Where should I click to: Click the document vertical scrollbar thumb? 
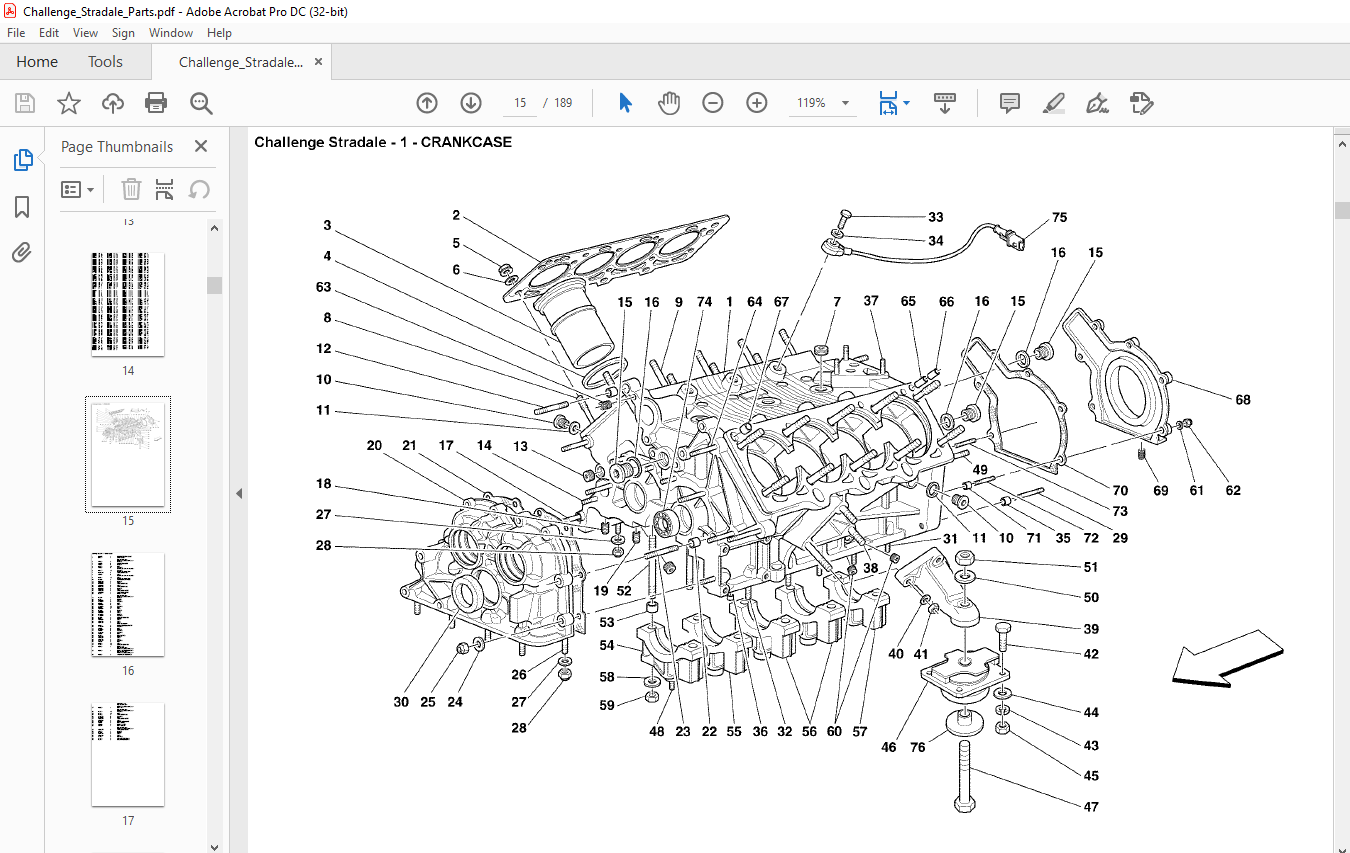tap(1342, 209)
